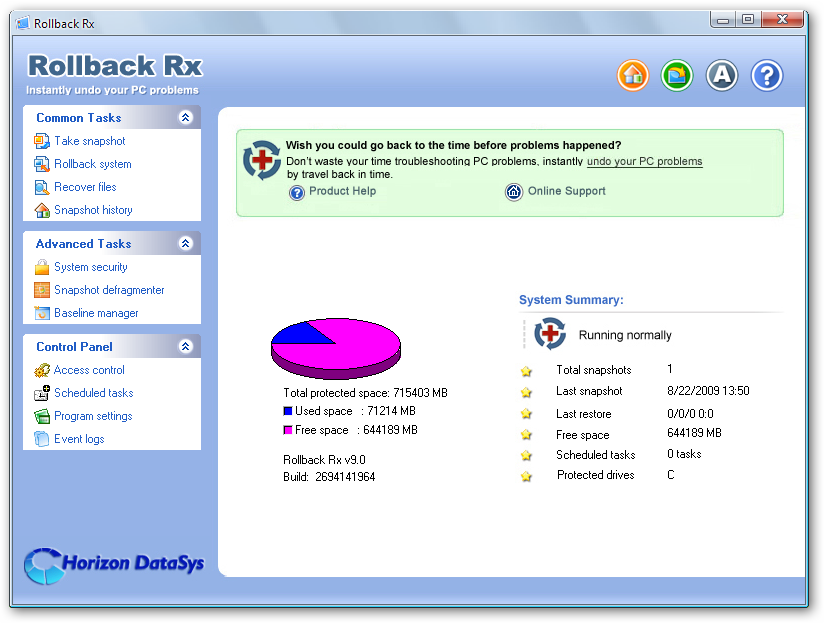Image resolution: width=824 pixels, height=623 pixels.
Task: Click the Rollback Rx title bar icon
Action: coord(23,24)
